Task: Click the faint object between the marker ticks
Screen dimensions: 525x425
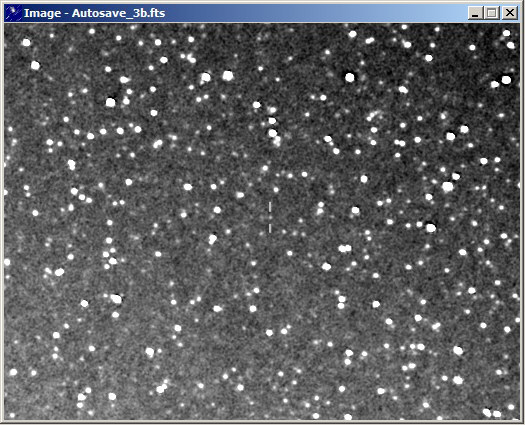Action: [270, 218]
